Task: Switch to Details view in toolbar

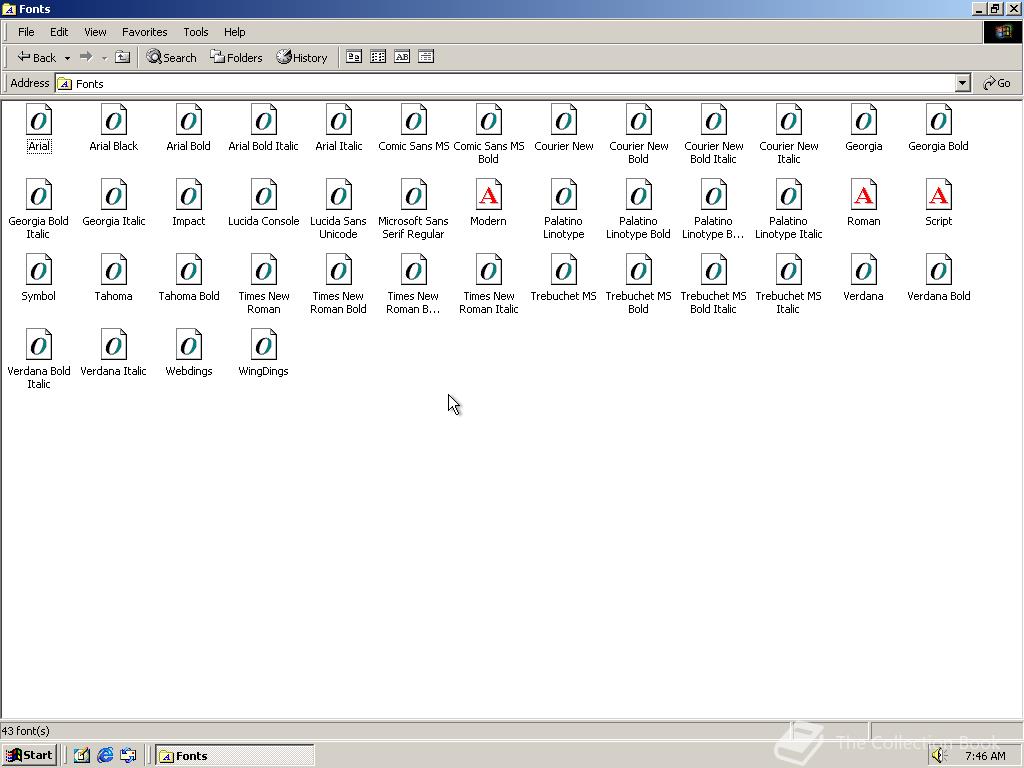Action: click(426, 57)
